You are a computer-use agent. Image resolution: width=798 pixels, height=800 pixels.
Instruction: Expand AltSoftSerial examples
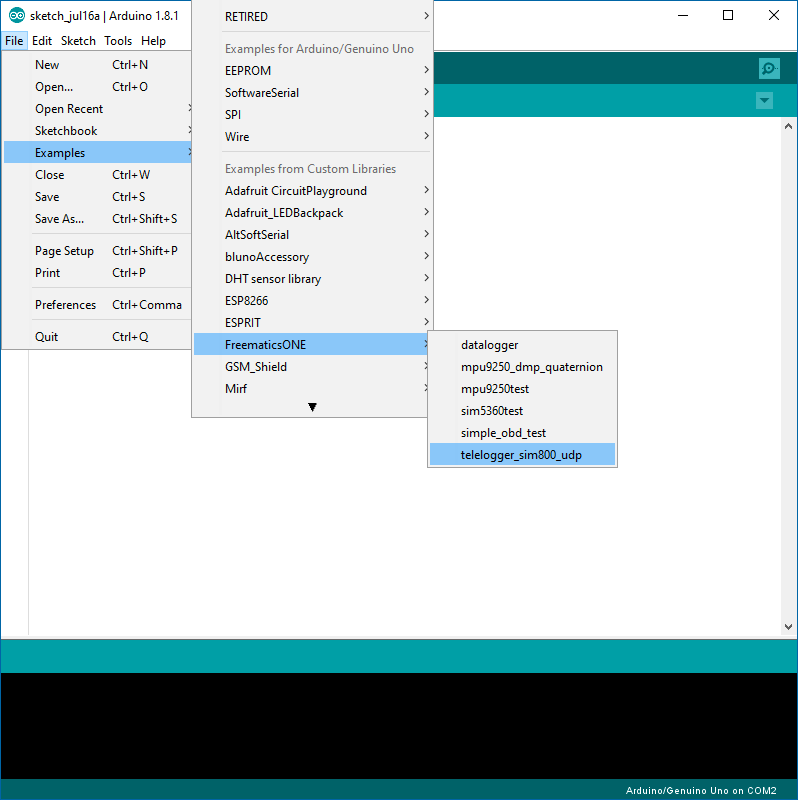click(x=313, y=234)
